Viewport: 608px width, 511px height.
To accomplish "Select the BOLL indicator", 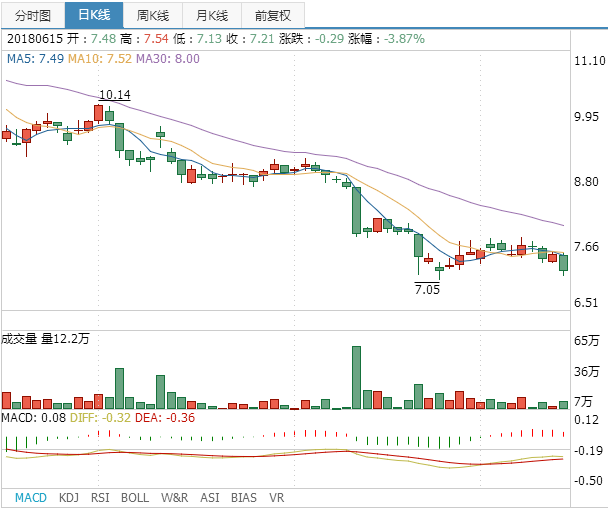I will (x=135, y=497).
